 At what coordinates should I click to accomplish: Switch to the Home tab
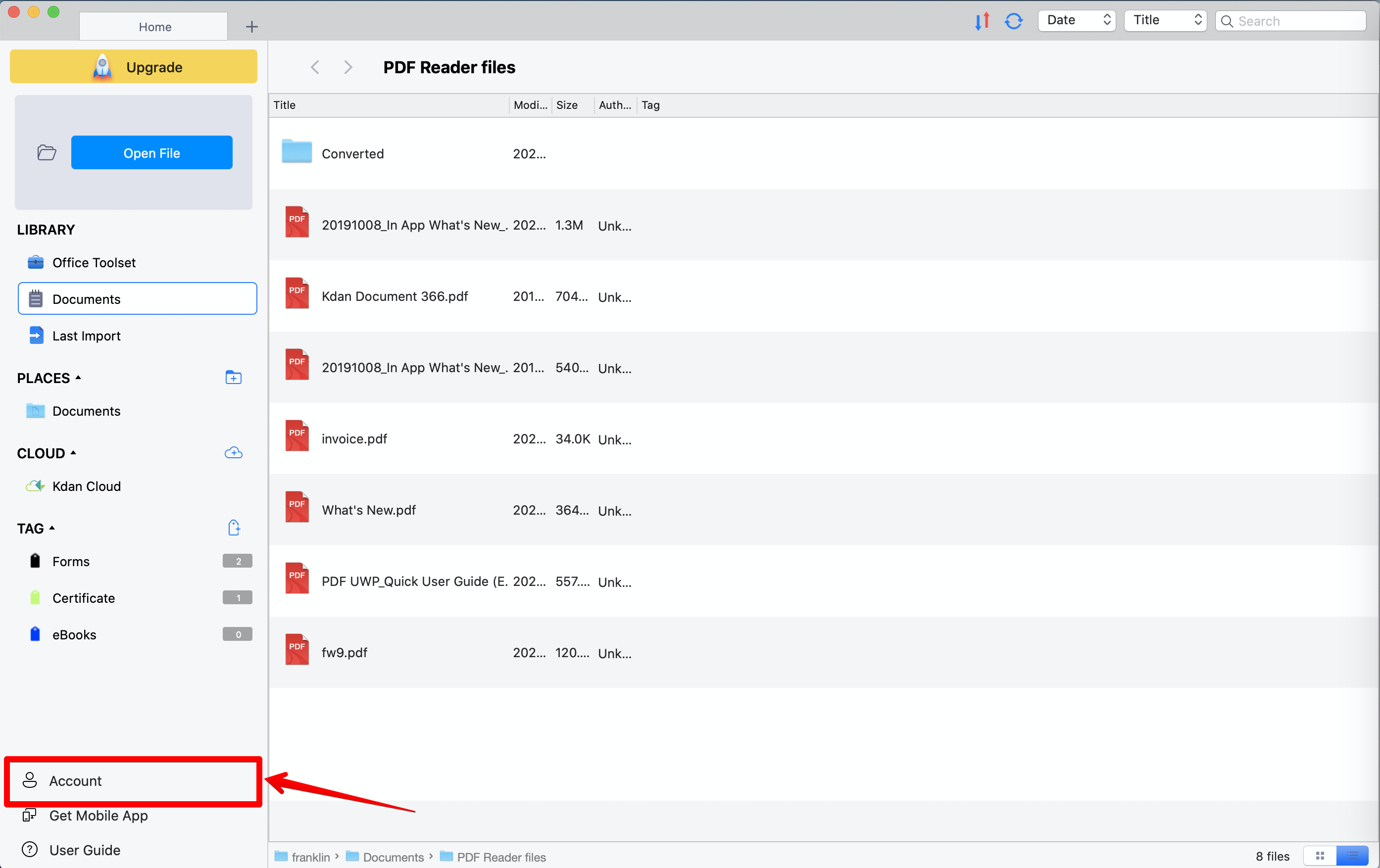(x=153, y=26)
